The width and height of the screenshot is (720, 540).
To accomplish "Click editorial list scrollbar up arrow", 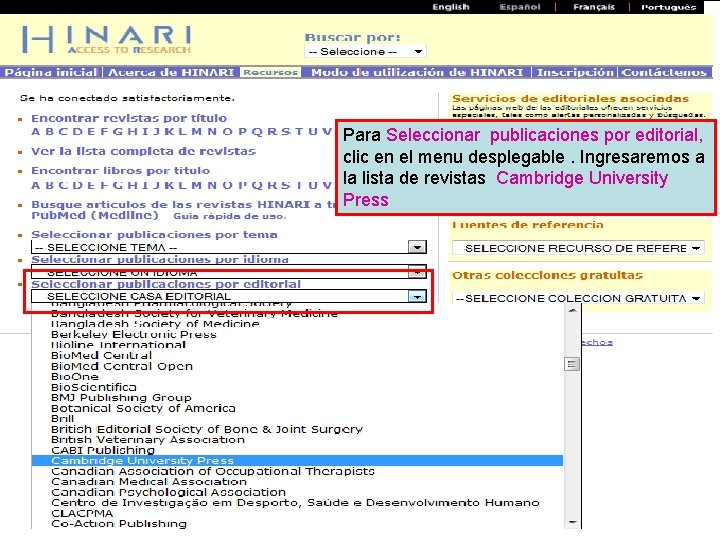I will click(x=573, y=311).
